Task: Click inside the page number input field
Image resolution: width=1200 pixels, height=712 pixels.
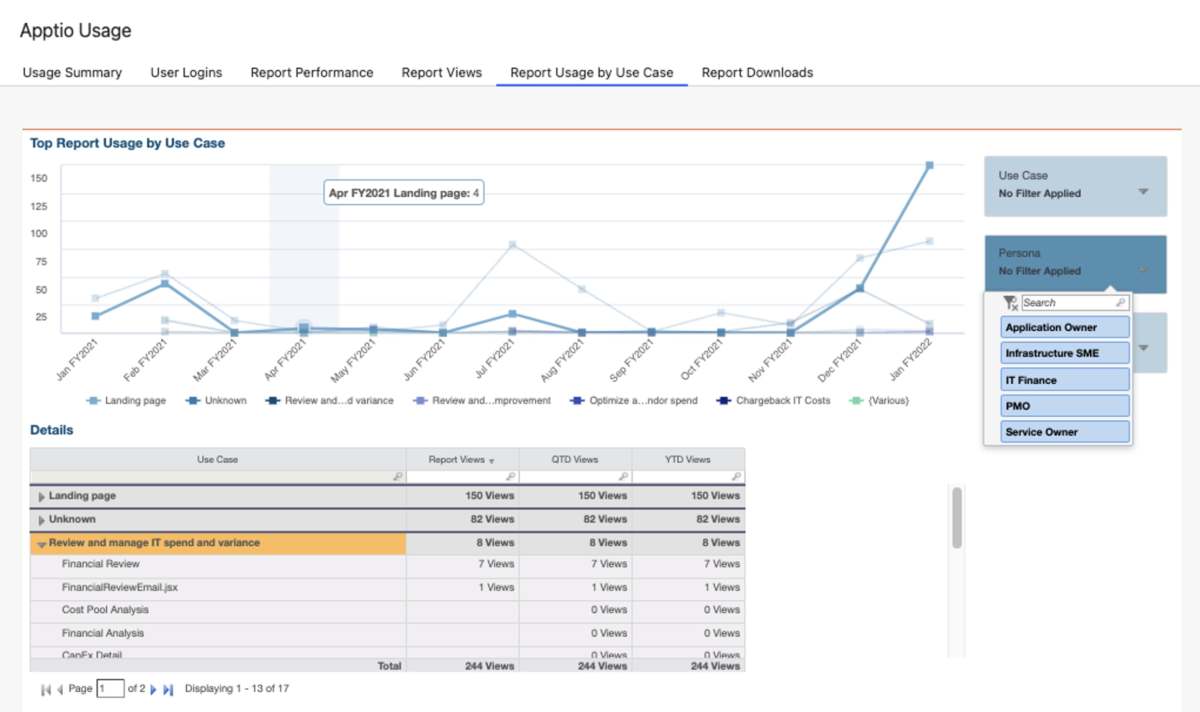Action: 110,688
